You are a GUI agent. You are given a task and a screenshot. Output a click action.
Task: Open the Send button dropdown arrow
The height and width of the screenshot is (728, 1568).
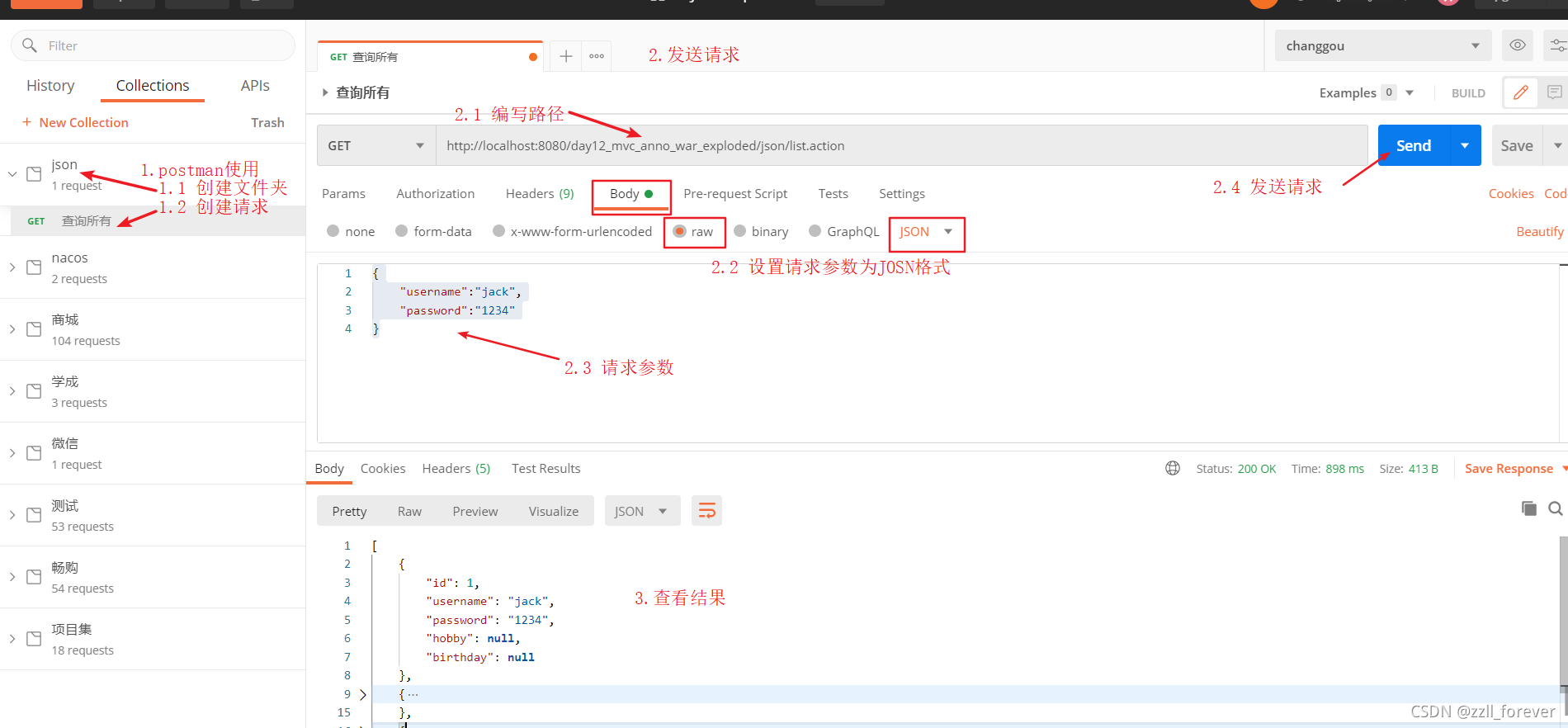[1465, 145]
